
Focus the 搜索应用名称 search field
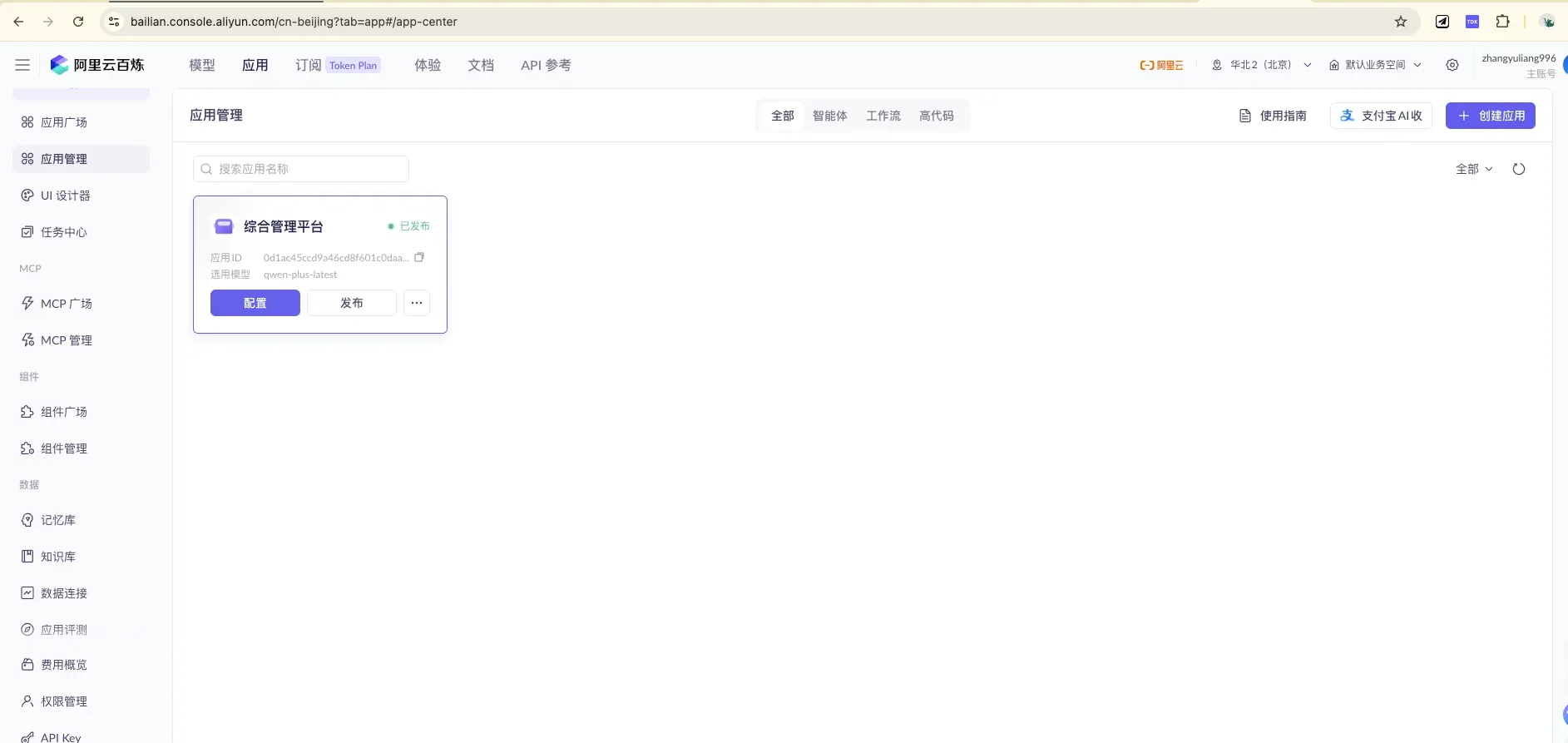(301, 169)
